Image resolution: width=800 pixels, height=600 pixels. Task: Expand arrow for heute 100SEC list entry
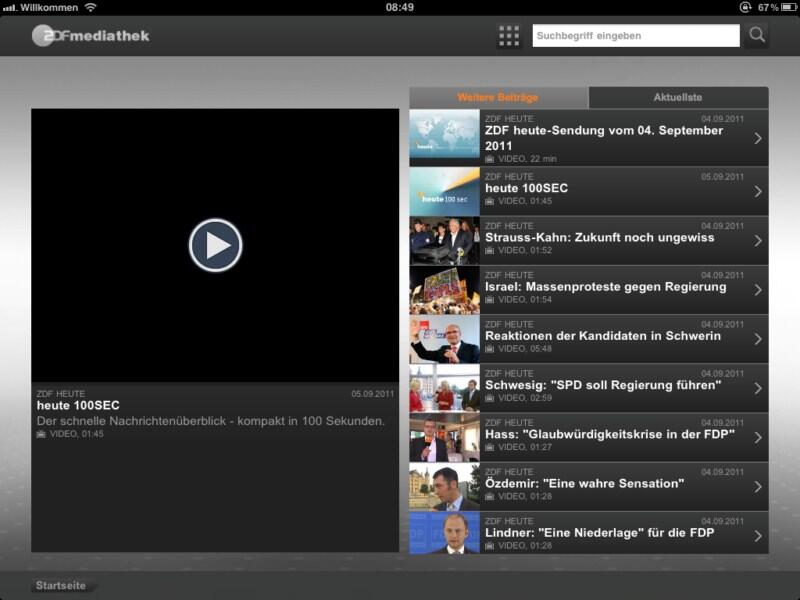[x=758, y=191]
